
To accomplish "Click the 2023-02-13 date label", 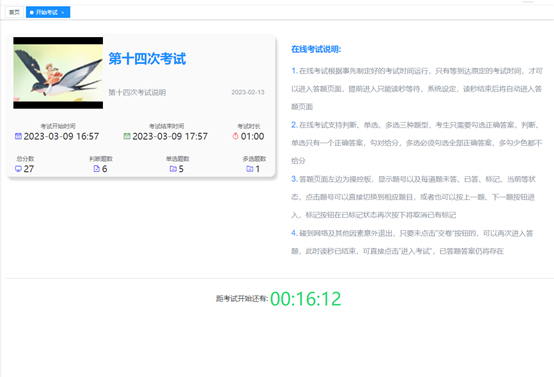I will point(248,92).
